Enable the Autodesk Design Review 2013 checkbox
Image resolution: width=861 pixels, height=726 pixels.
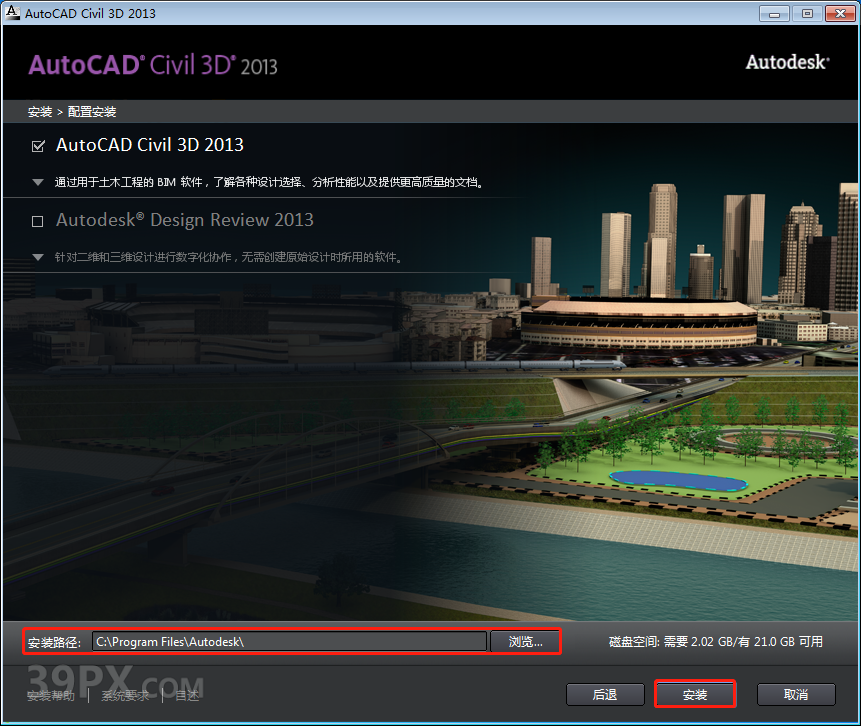click(x=38, y=221)
